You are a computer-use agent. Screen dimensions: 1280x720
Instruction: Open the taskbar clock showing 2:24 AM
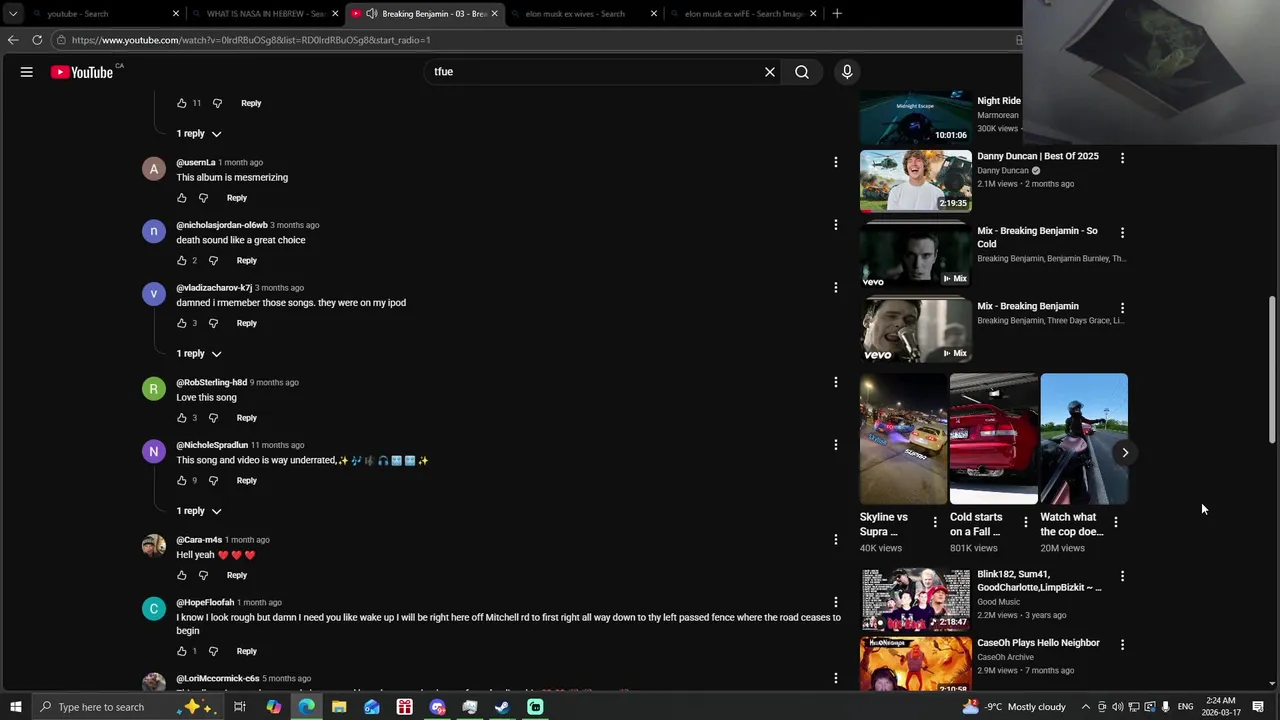click(1221, 707)
